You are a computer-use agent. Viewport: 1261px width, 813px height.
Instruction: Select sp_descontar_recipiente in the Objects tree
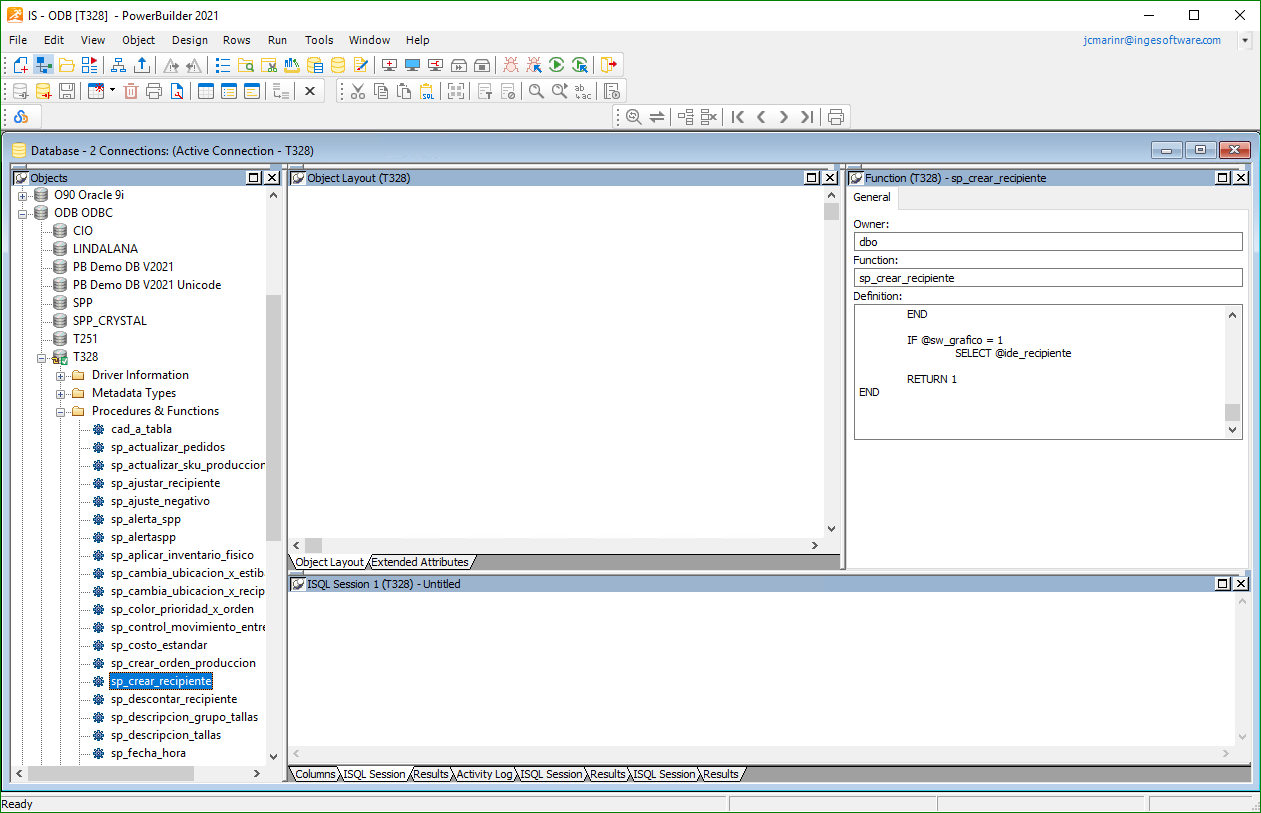click(174, 699)
